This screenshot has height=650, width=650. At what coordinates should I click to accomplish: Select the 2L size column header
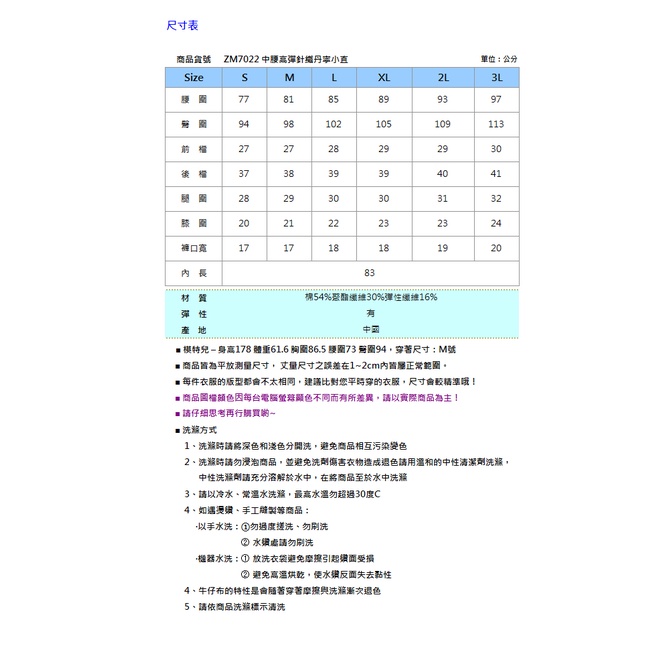[x=443, y=77]
